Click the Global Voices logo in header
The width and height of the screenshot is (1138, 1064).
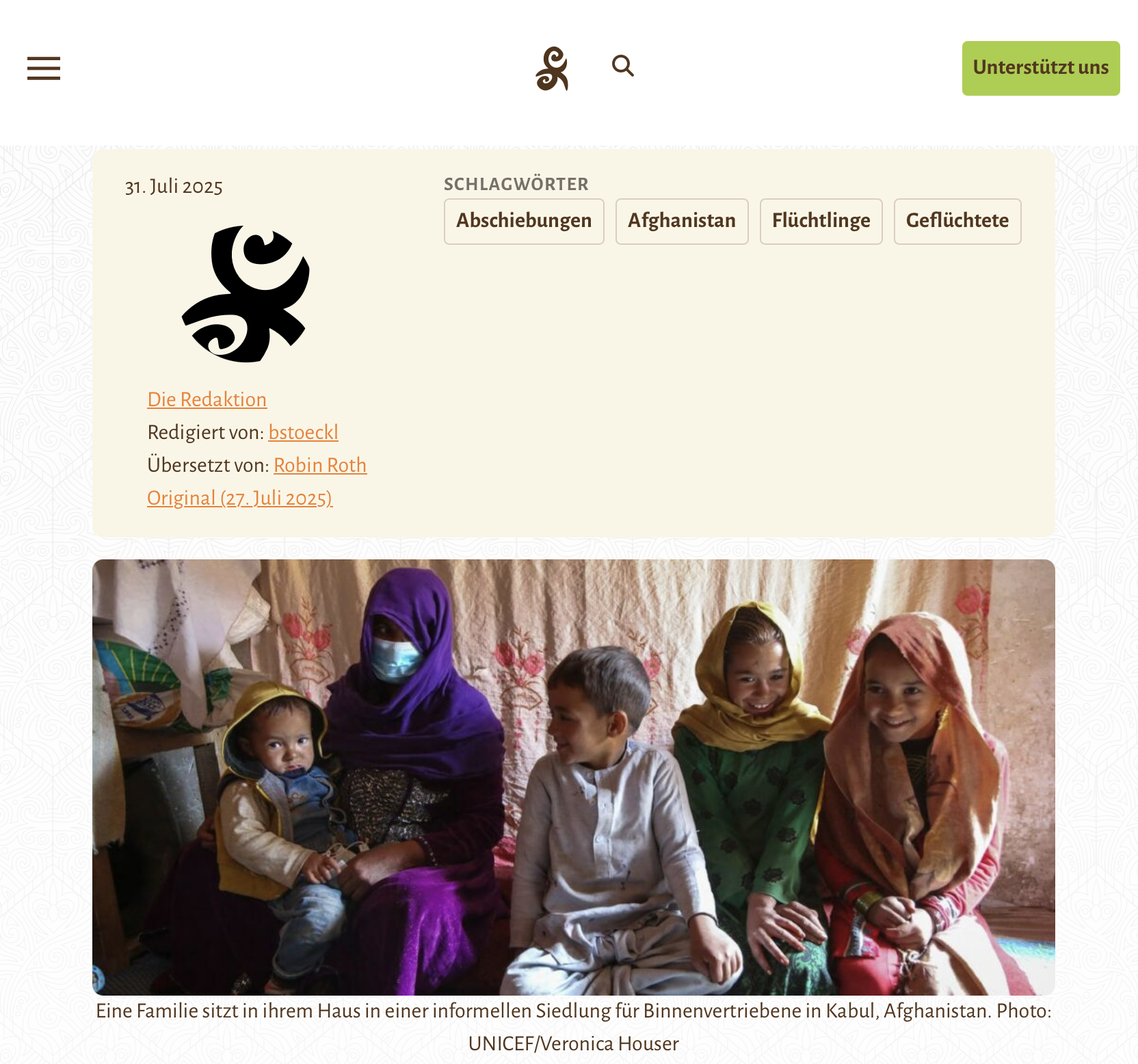[x=553, y=68]
